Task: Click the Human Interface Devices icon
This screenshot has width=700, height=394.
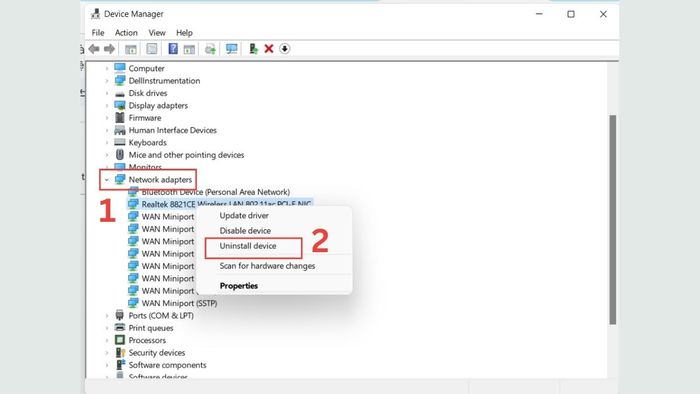Action: tap(120, 130)
